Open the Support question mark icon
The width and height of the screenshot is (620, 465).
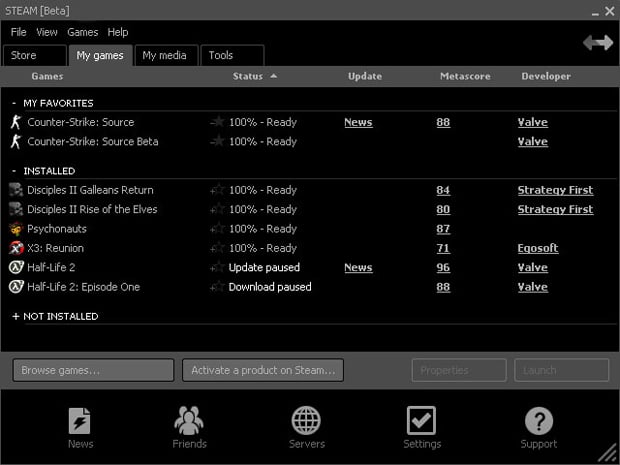538,421
